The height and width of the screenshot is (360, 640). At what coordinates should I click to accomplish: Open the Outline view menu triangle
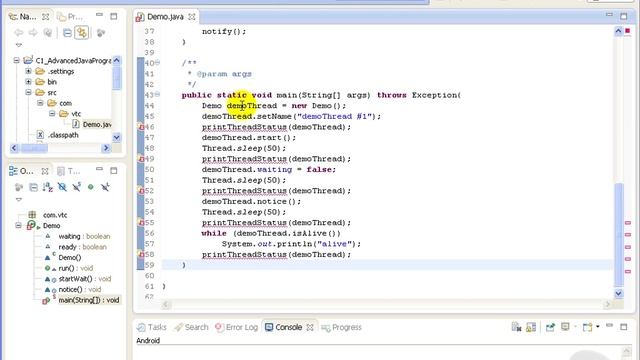[19, 200]
